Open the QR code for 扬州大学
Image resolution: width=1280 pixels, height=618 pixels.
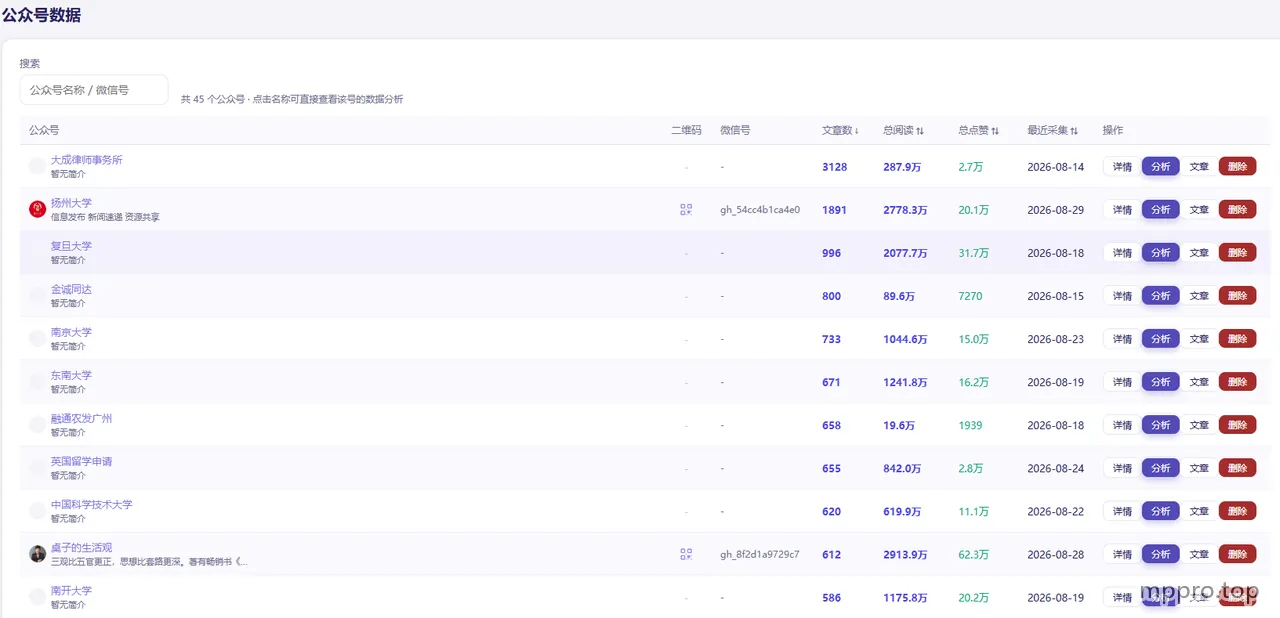[x=686, y=210]
